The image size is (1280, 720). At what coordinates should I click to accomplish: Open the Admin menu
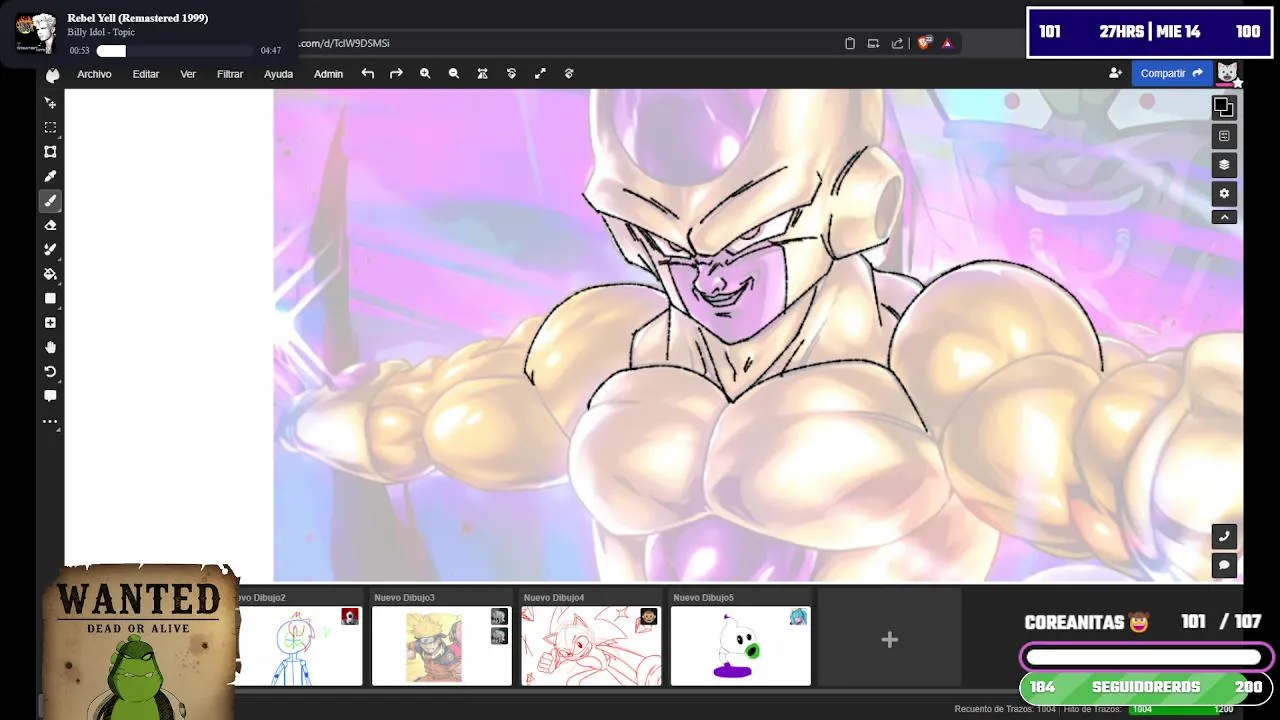tap(328, 74)
